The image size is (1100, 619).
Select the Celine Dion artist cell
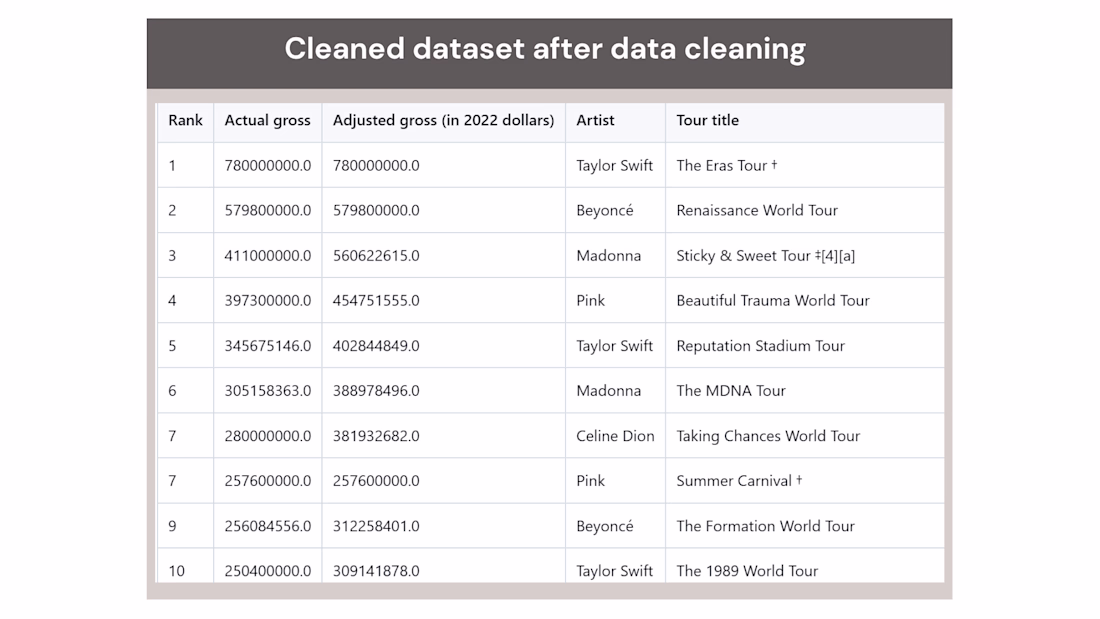click(x=615, y=436)
